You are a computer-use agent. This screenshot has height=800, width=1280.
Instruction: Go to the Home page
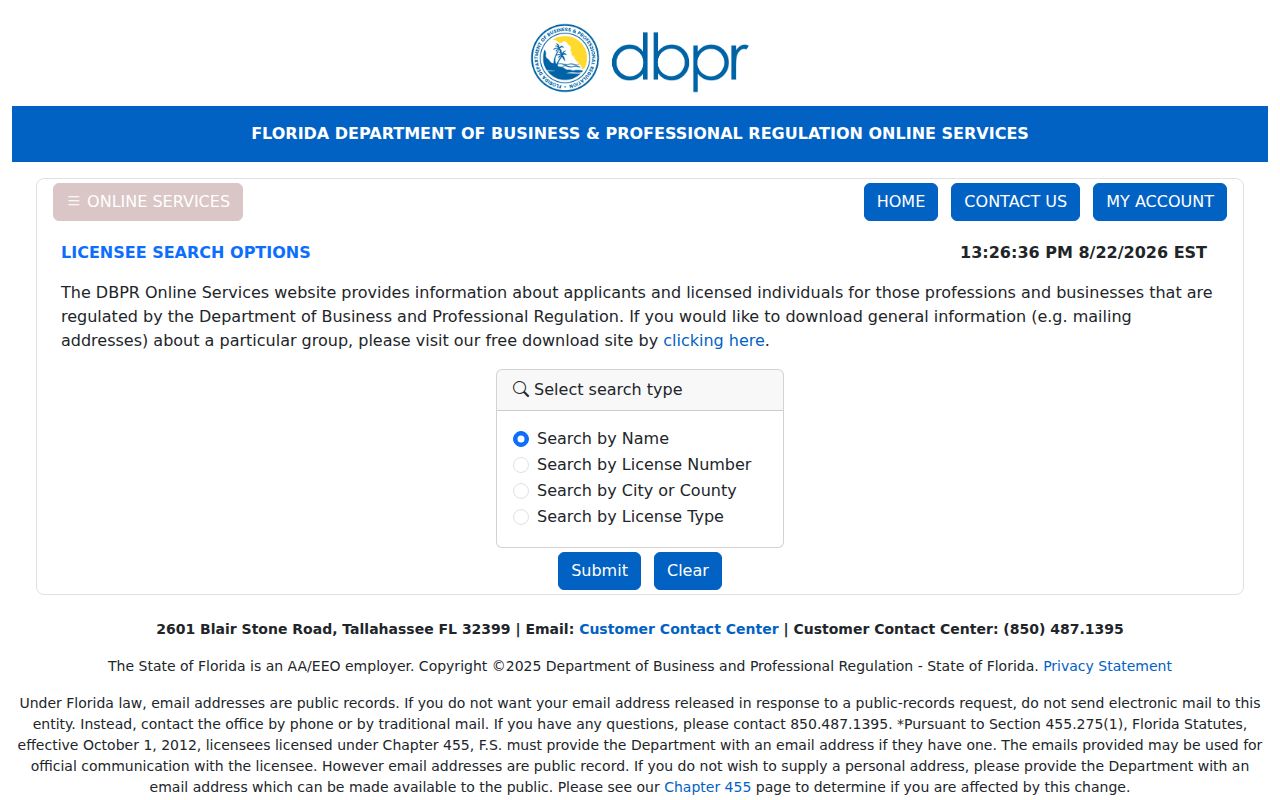coord(901,202)
